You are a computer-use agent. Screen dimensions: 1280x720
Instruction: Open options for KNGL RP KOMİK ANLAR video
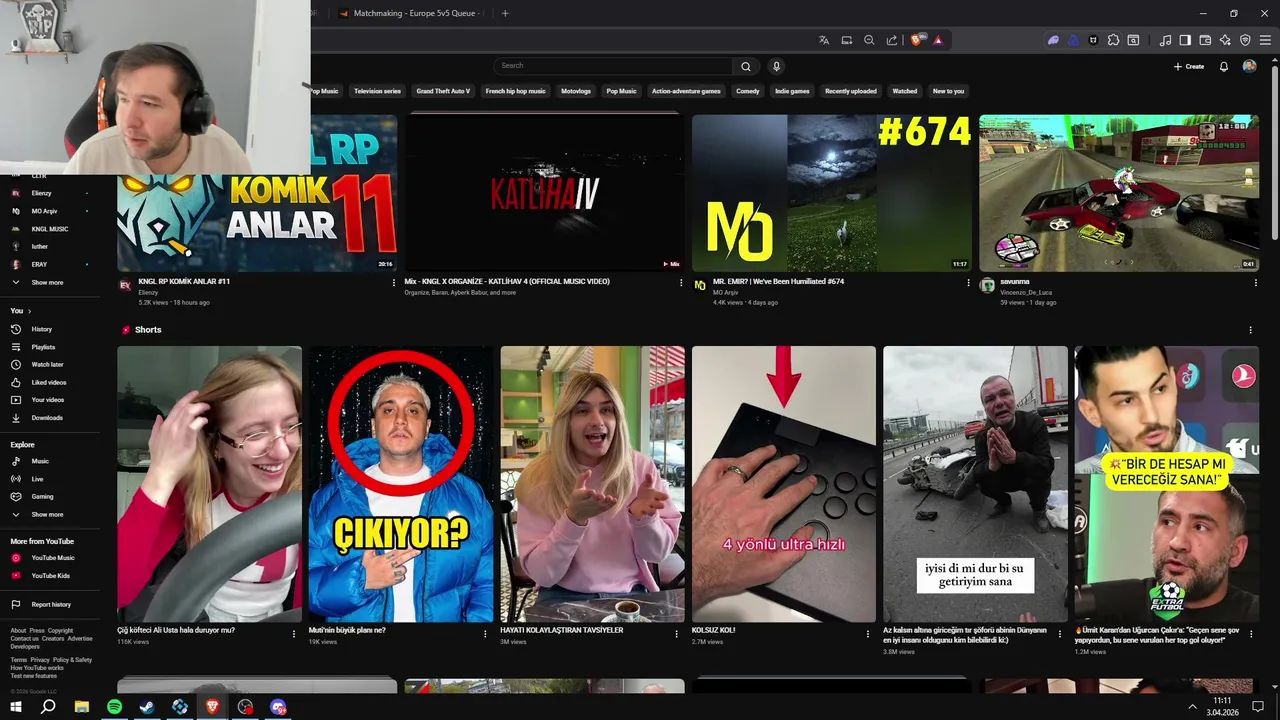pos(394,282)
